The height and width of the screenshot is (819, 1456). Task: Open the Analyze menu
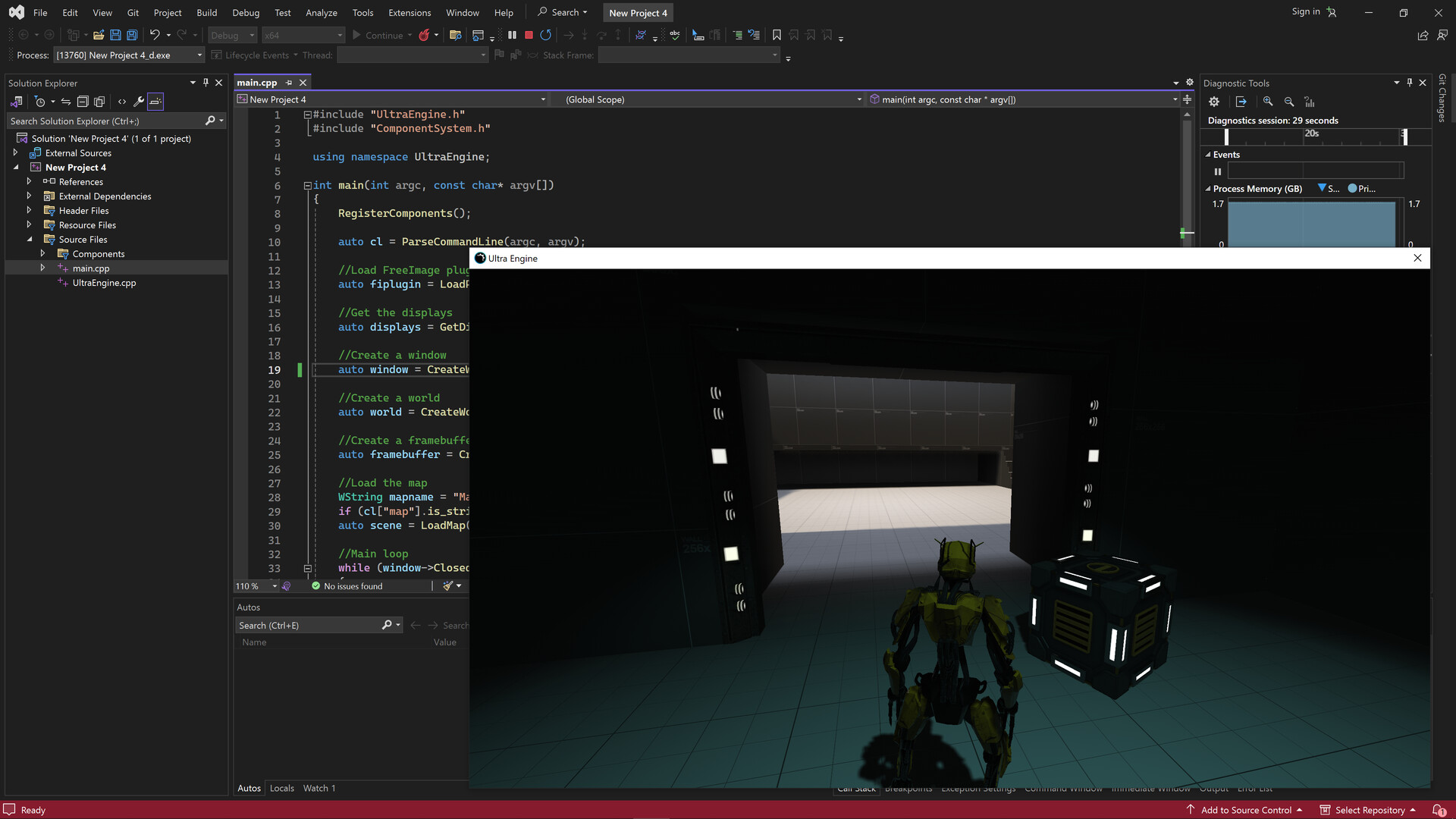(322, 12)
